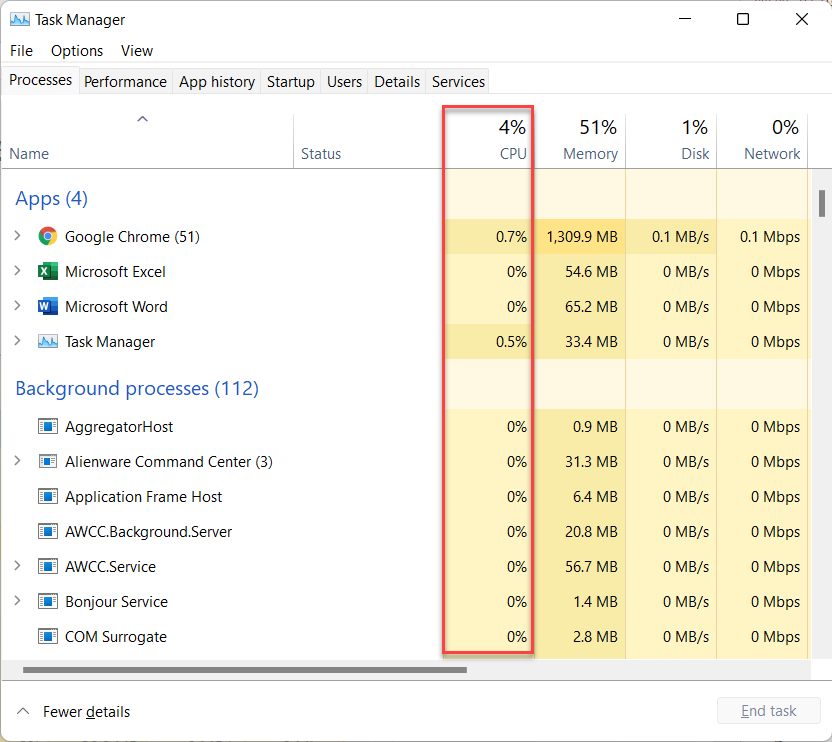Viewport: 832px width, 742px height.
Task: Open the Startup tab
Action: click(290, 82)
